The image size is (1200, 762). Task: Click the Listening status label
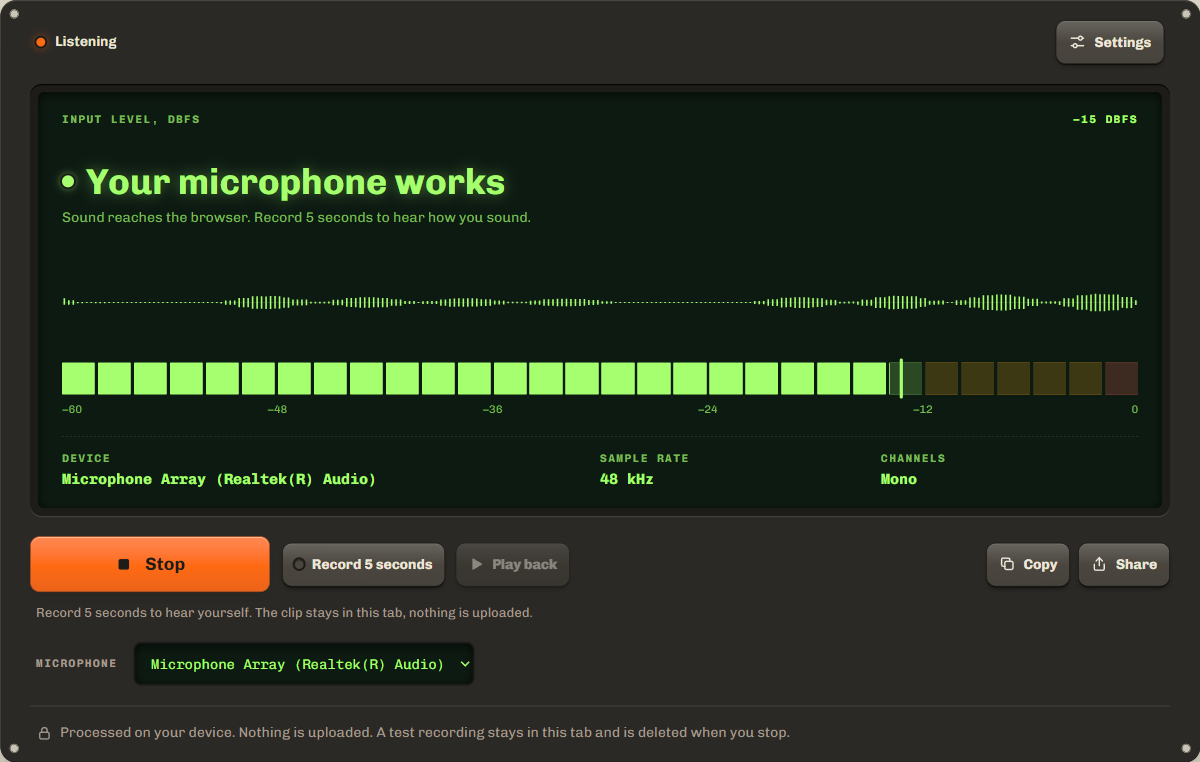86,42
